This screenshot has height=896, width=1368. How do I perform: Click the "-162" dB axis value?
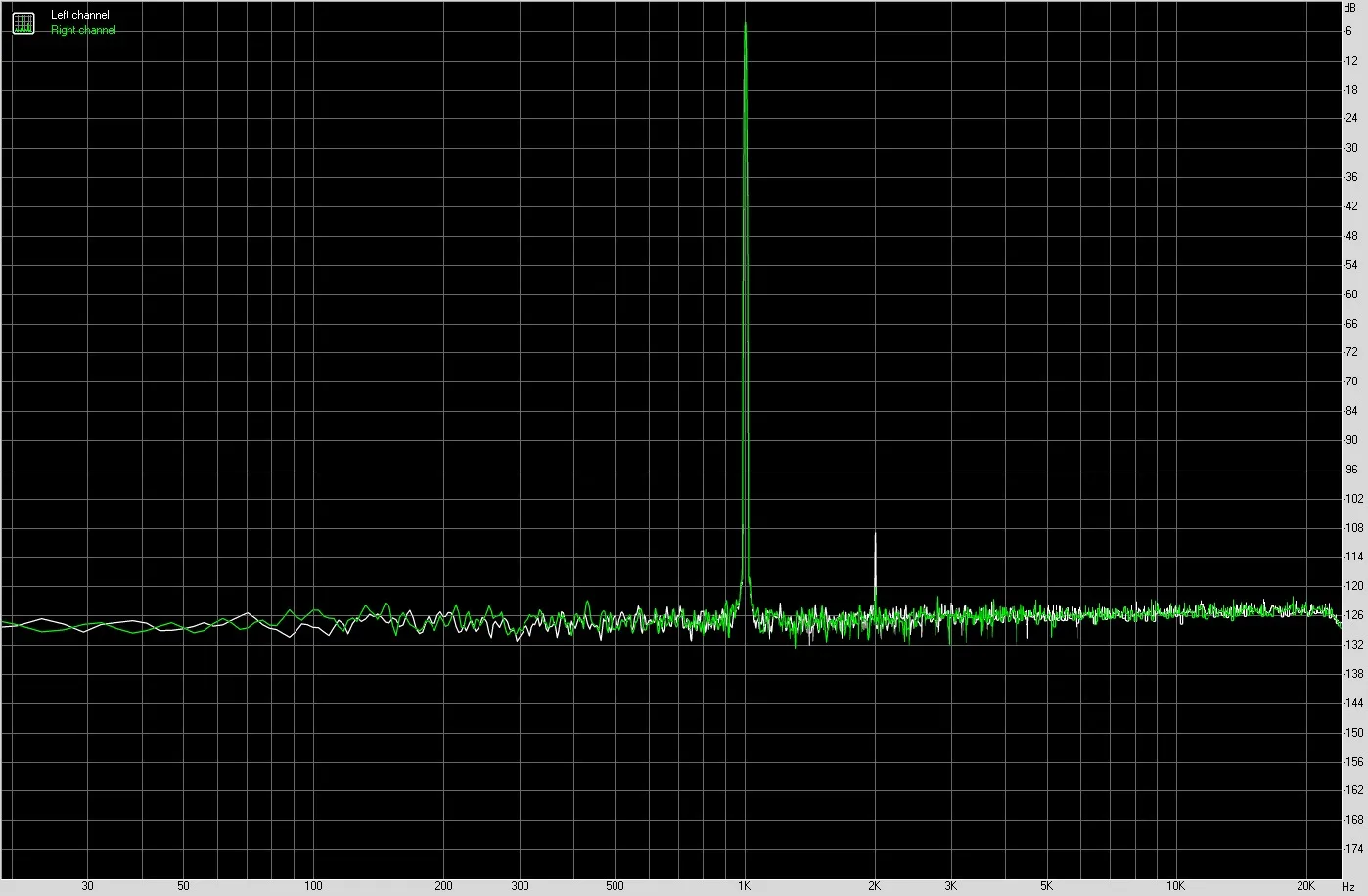click(1353, 790)
